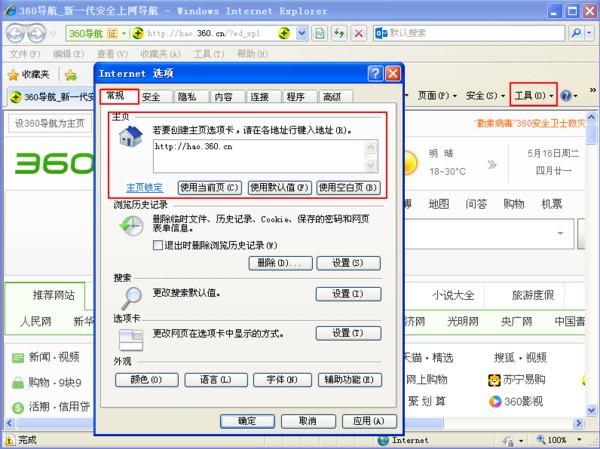Open the Page (页面(P)) toolbar dropdown
The height and width of the screenshot is (449, 600).
437,96
